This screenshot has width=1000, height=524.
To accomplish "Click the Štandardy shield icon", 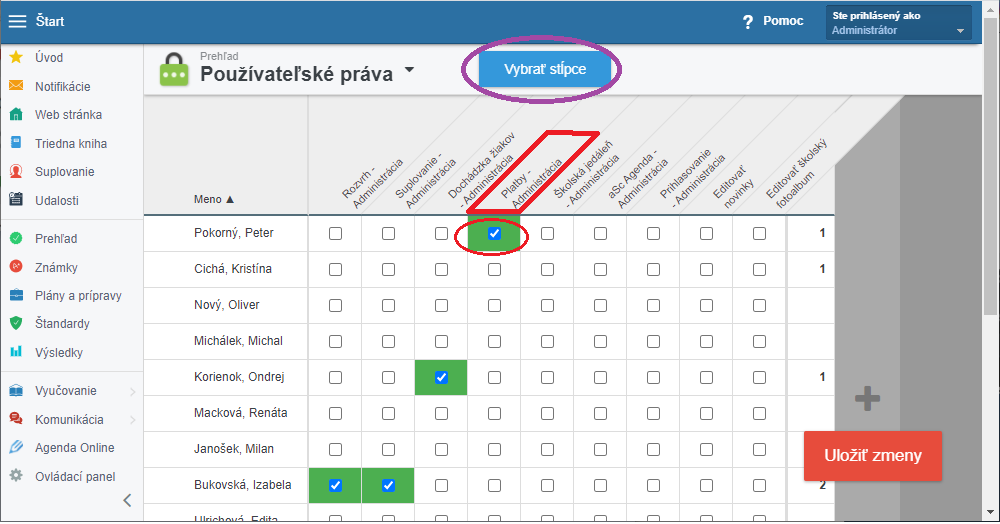I will [x=16, y=323].
